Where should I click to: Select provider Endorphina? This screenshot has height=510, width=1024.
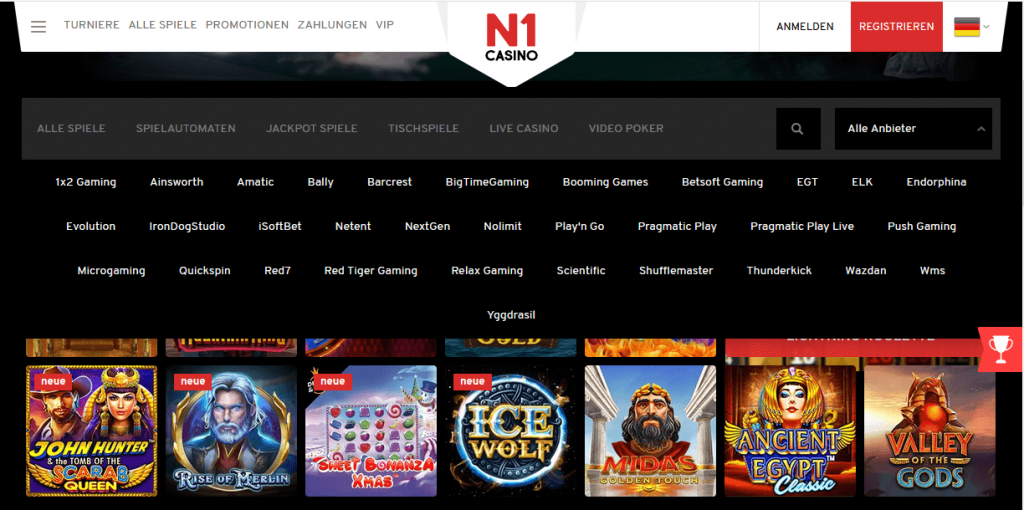(x=936, y=182)
